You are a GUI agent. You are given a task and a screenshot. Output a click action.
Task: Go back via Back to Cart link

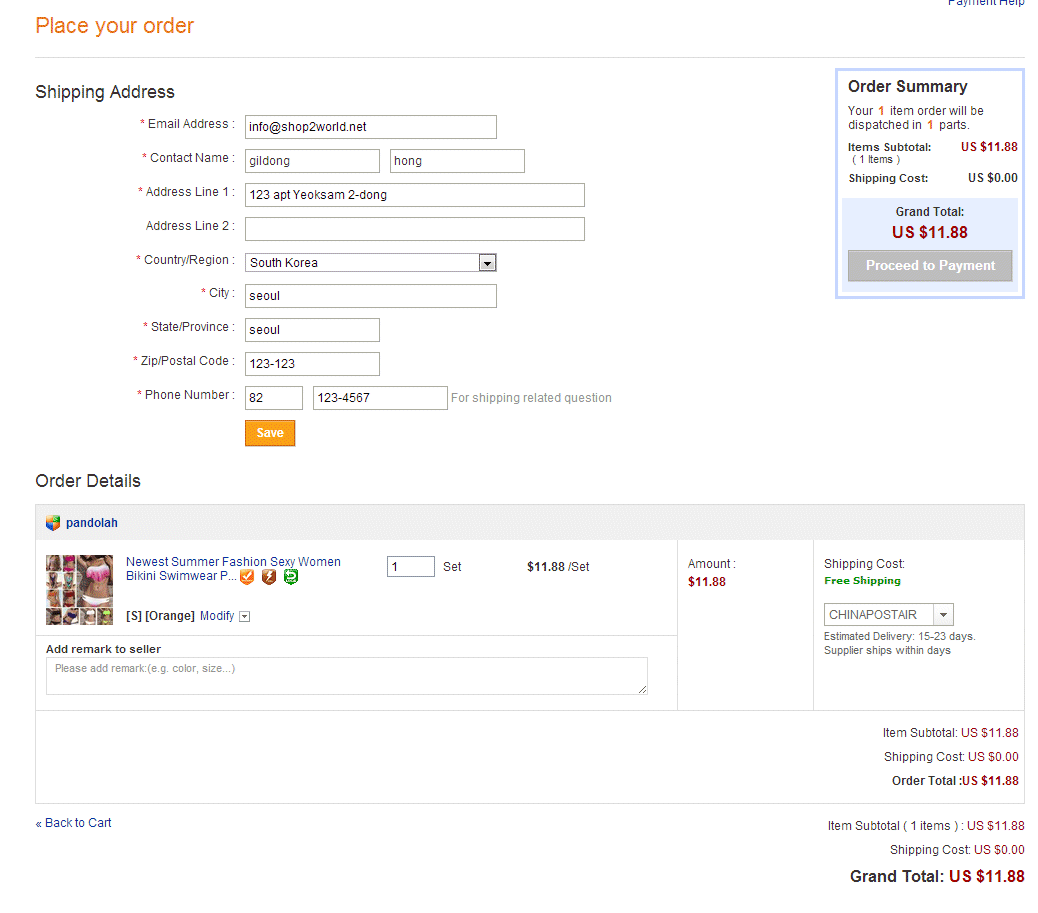[x=74, y=823]
